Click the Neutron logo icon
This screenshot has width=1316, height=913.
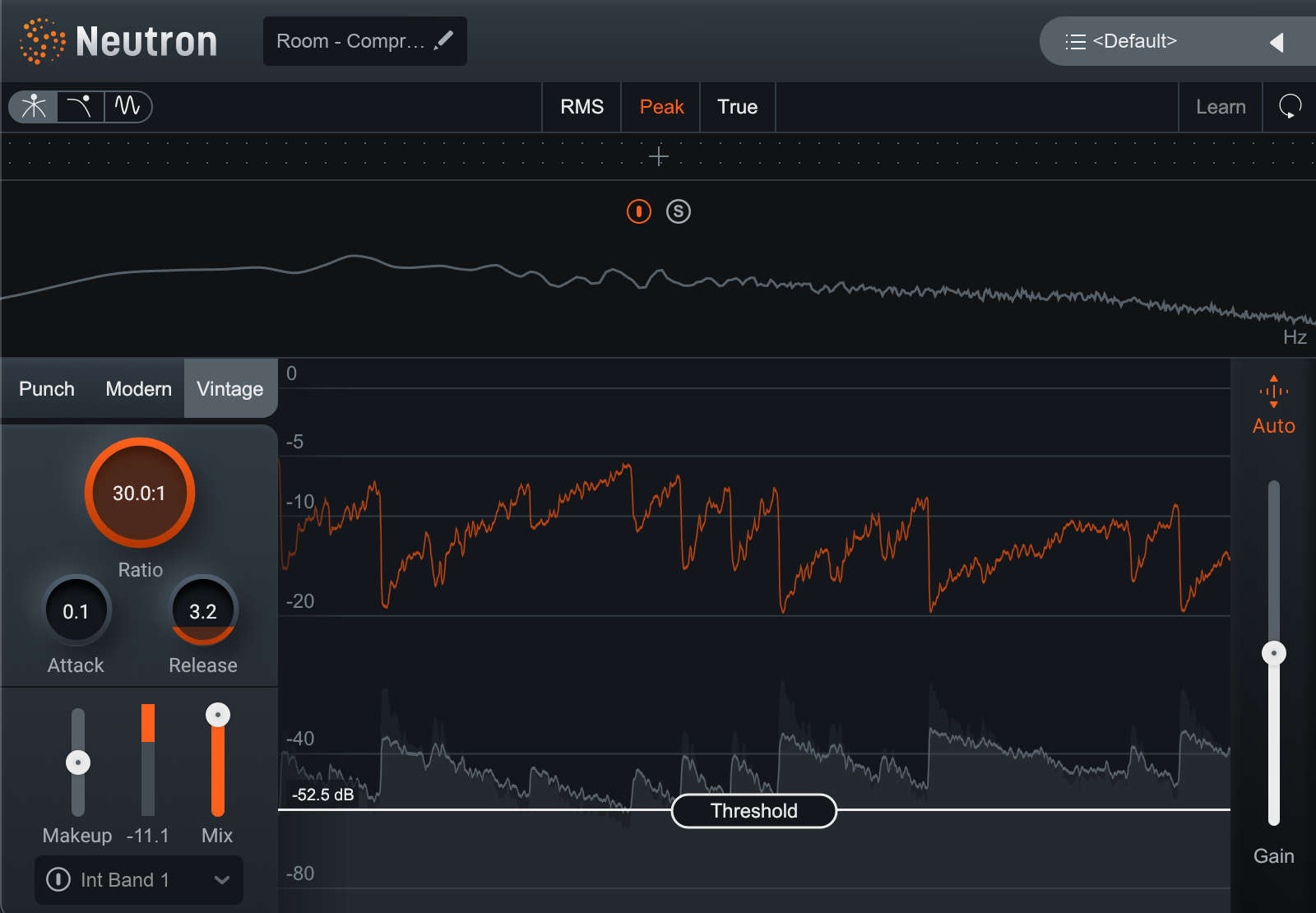(x=42, y=41)
